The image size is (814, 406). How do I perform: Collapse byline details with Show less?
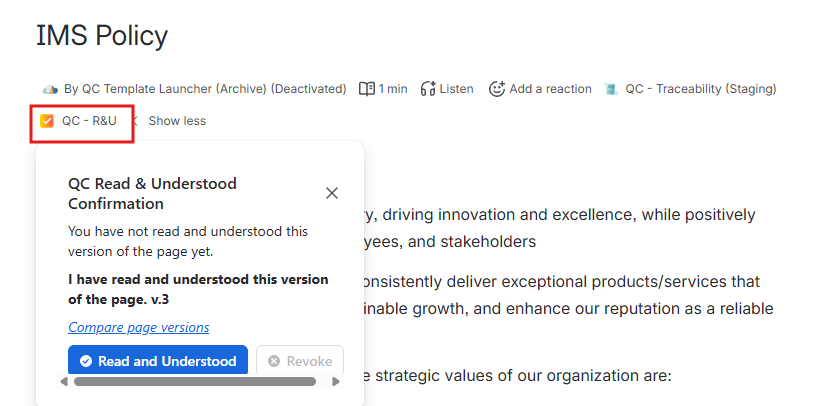coord(177,121)
